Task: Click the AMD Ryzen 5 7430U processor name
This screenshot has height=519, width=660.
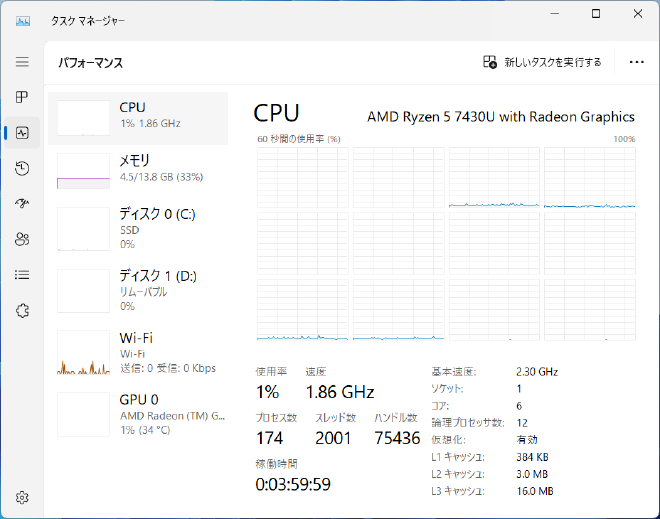Action: 501,117
